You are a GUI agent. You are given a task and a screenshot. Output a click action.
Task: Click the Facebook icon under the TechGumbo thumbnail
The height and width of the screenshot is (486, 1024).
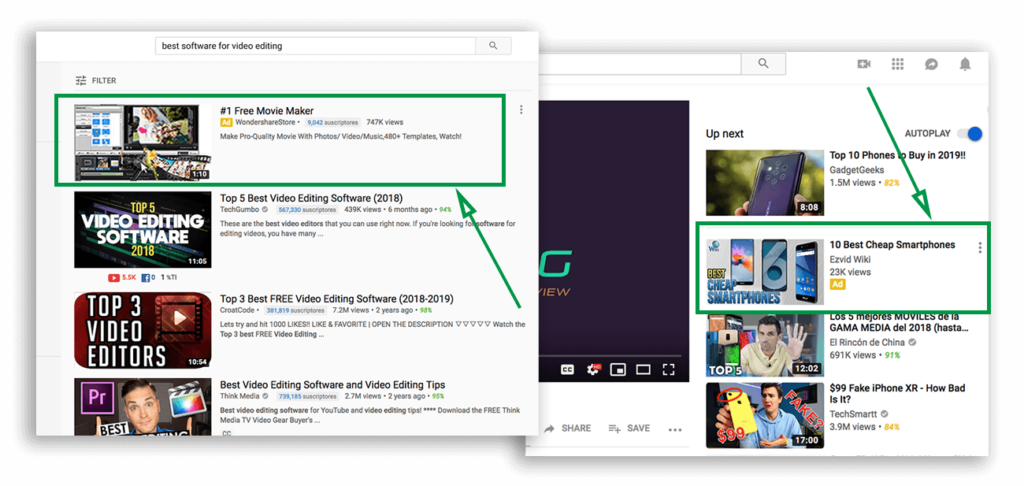point(147,278)
